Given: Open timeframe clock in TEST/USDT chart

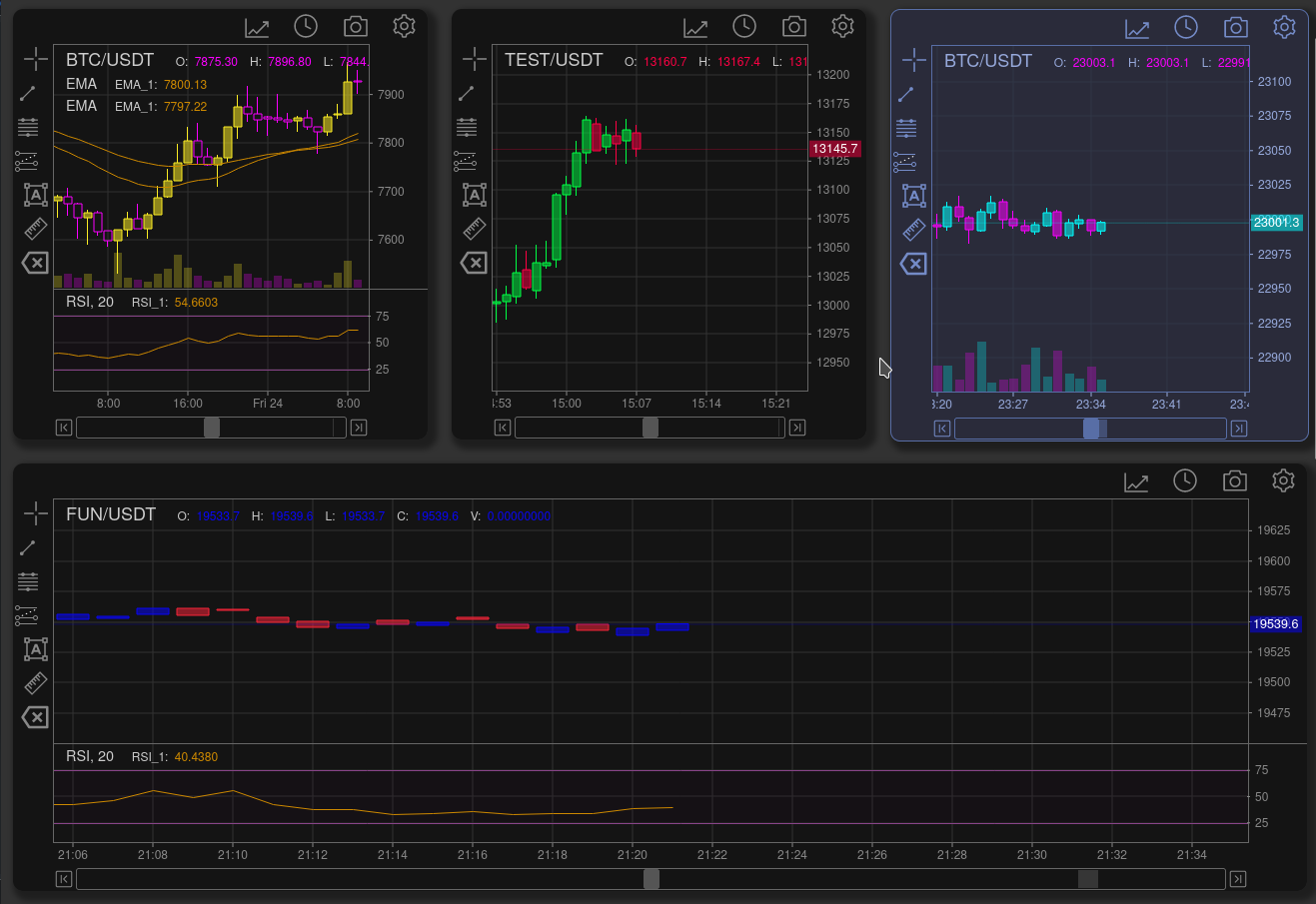Looking at the screenshot, I should 743,26.
